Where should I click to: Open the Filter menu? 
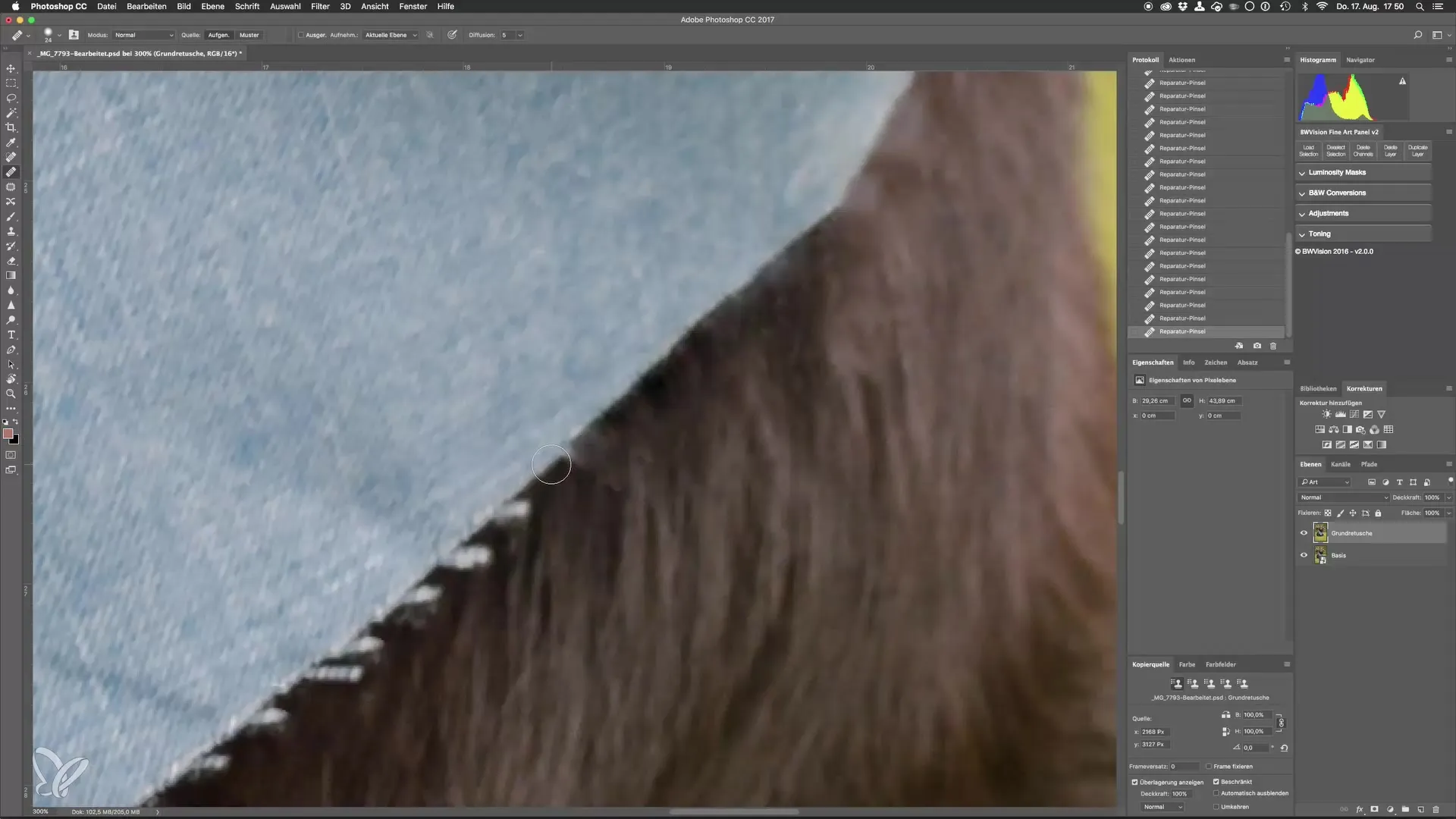tap(320, 6)
